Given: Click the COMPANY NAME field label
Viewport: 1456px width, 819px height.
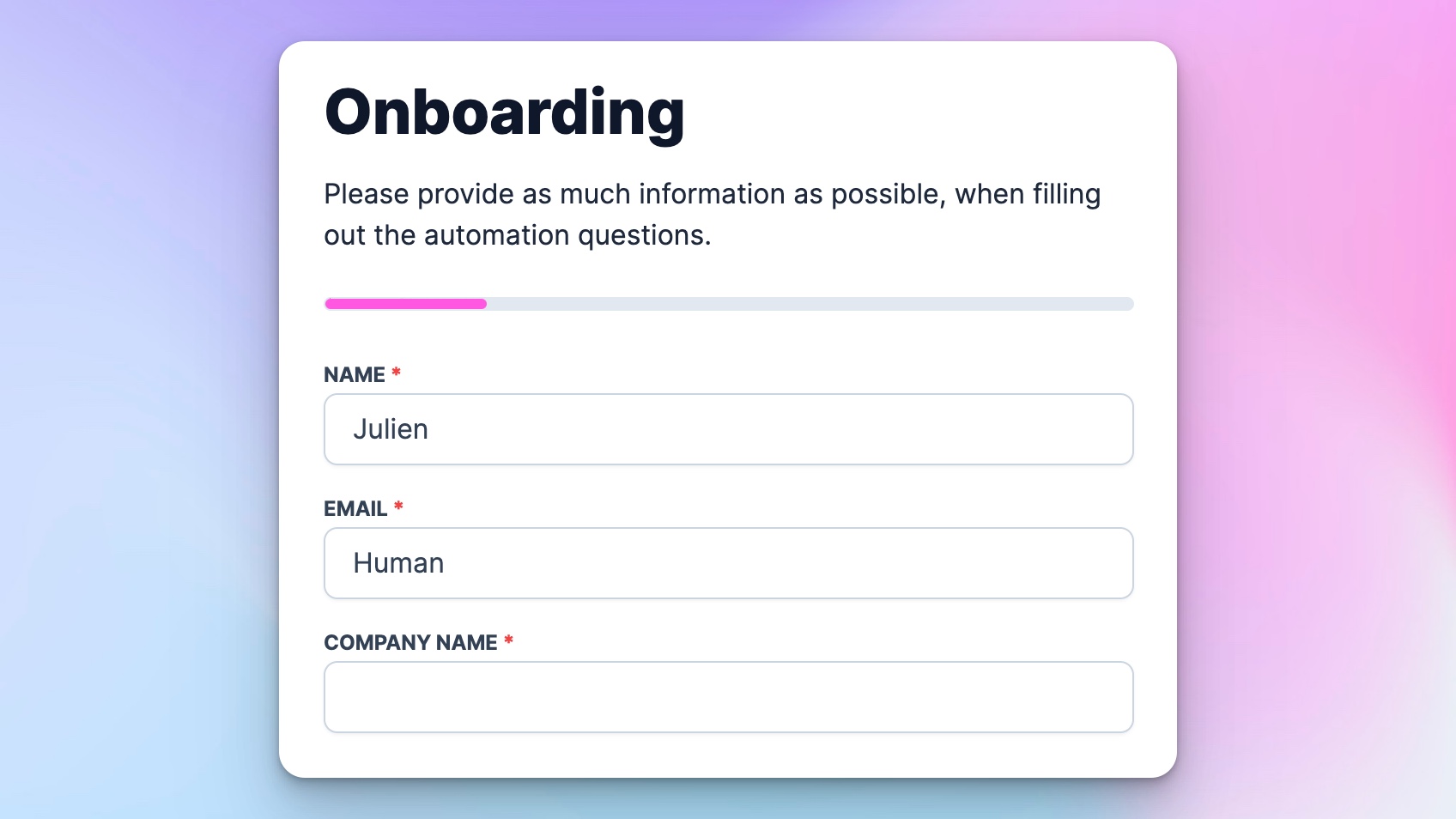Looking at the screenshot, I should [410, 643].
